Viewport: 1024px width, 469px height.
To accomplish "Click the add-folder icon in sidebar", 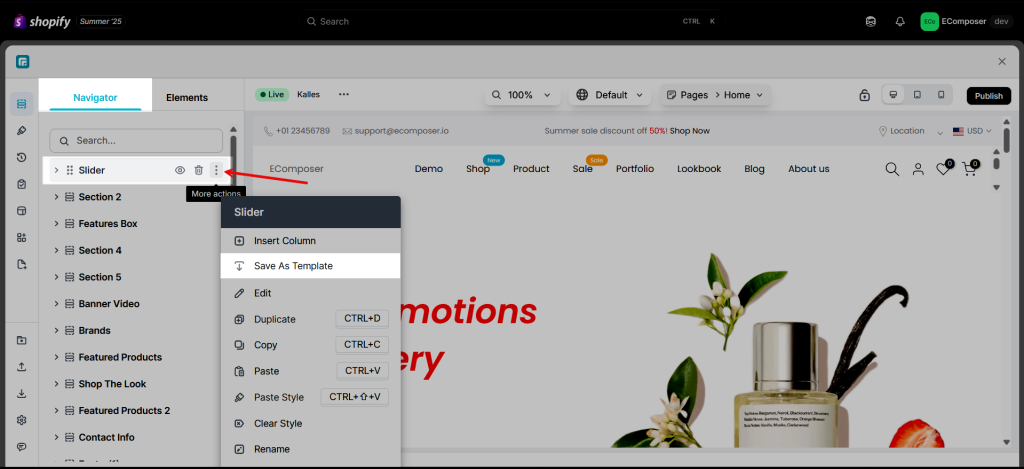I will (22, 340).
